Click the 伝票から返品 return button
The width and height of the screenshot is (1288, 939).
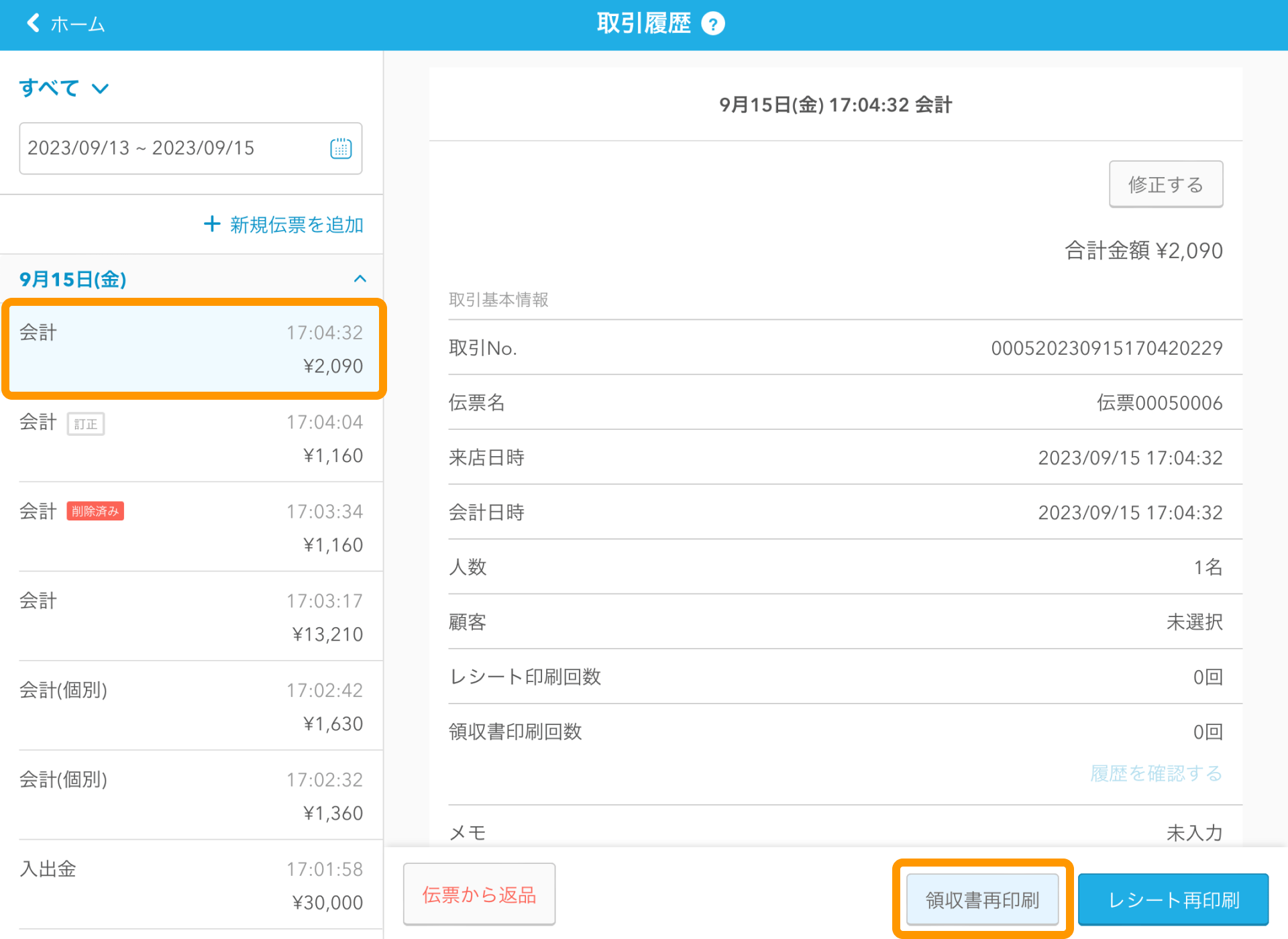point(479,895)
